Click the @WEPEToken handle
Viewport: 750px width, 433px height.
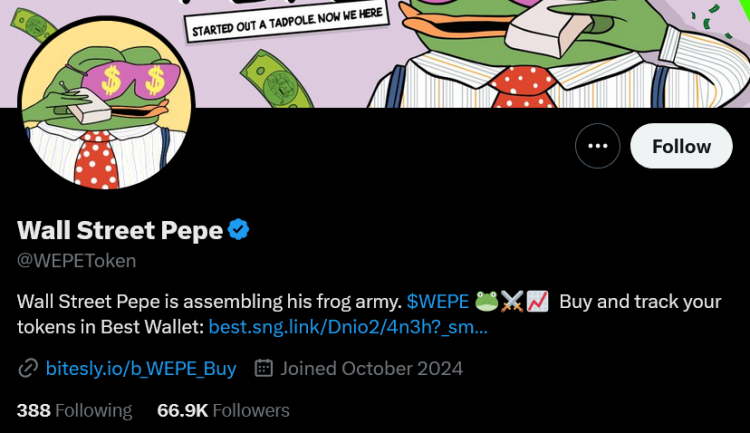pos(77,261)
